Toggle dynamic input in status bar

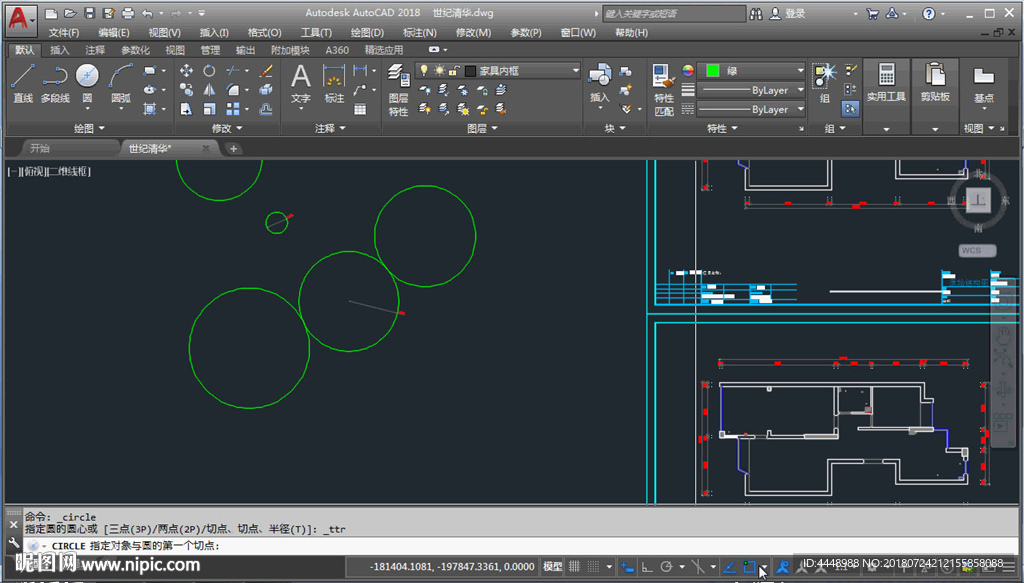coord(627,567)
